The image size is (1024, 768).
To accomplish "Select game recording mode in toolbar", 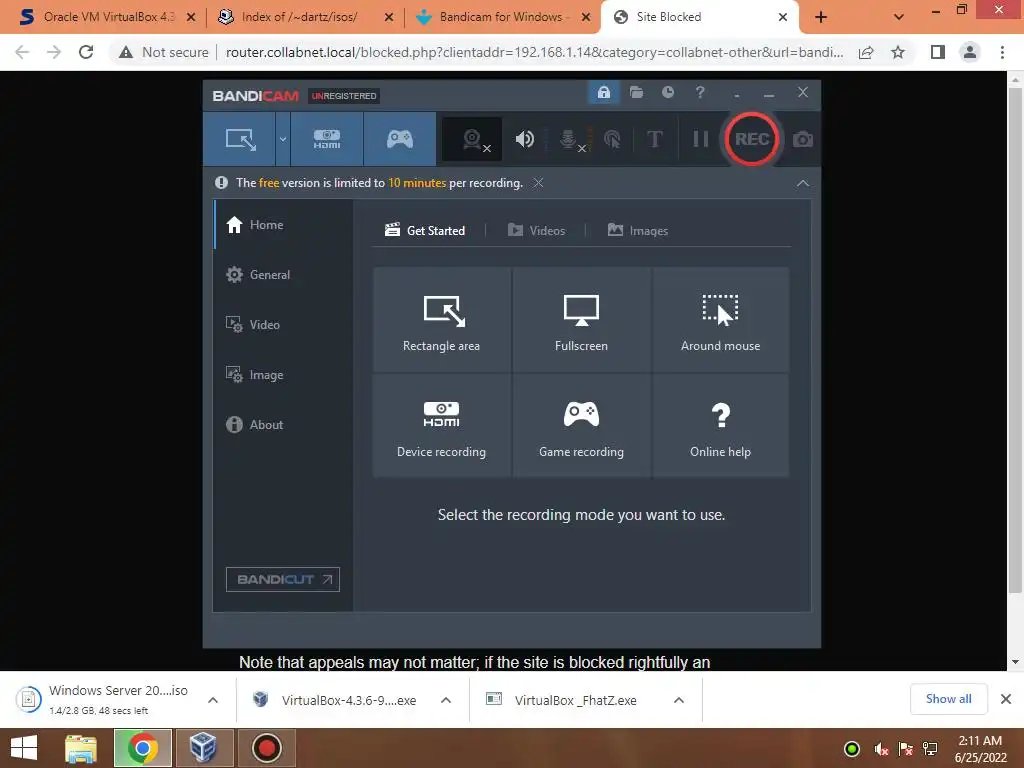I will [400, 139].
